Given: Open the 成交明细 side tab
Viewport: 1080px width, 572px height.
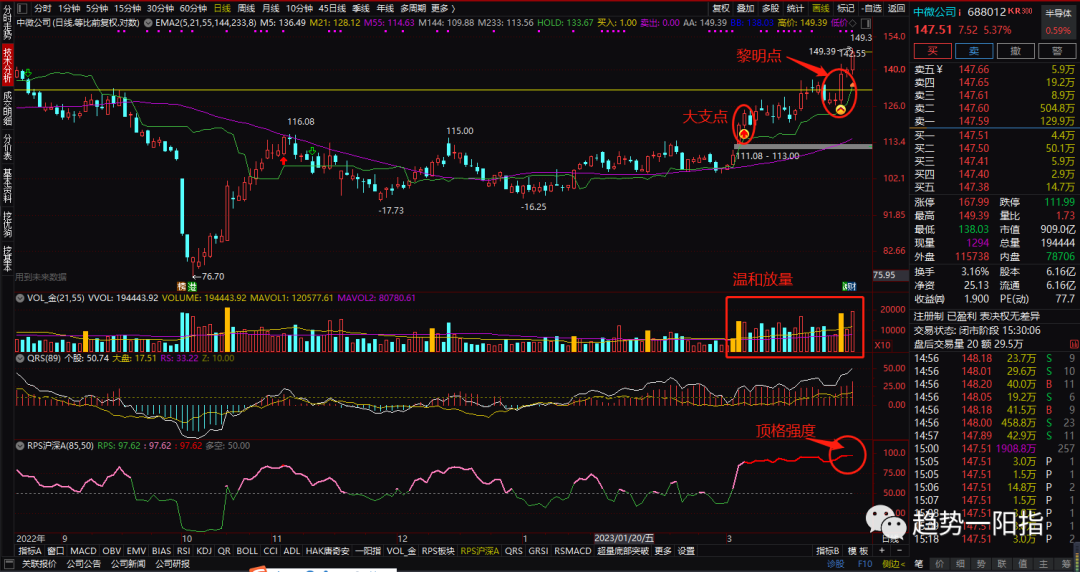Looking at the screenshot, I should click(x=7, y=108).
